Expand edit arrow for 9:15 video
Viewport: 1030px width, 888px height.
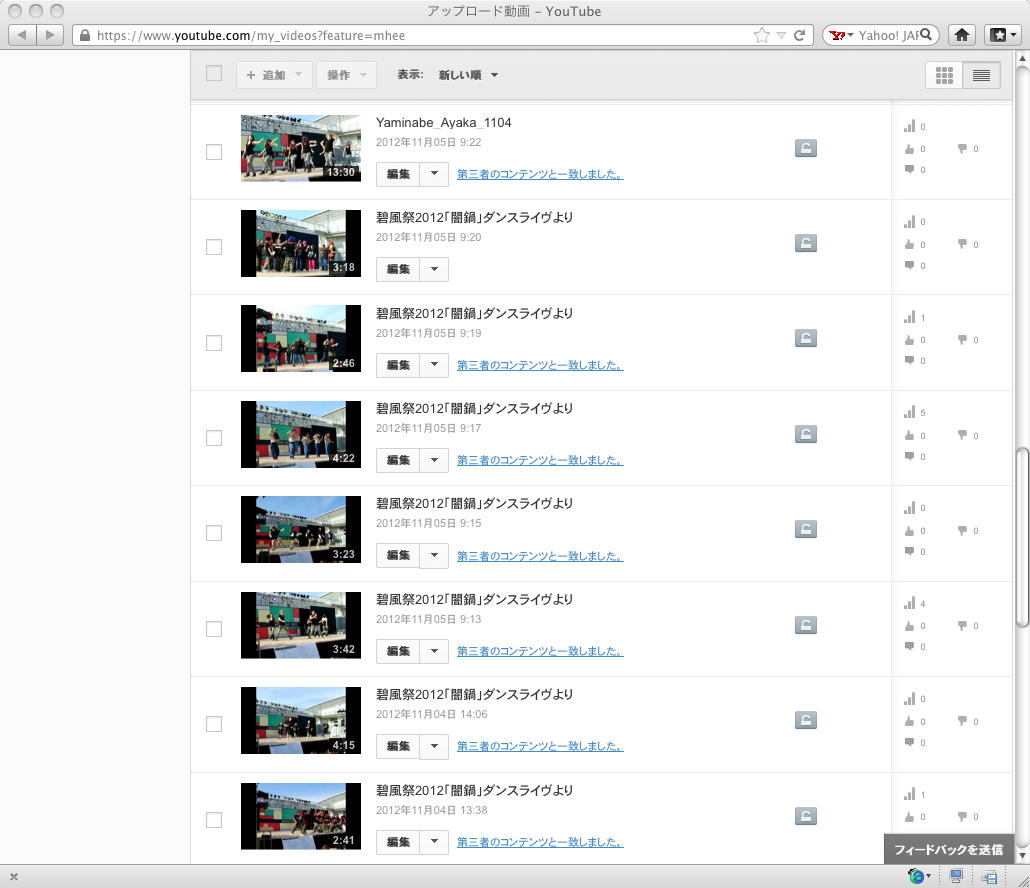pos(434,556)
